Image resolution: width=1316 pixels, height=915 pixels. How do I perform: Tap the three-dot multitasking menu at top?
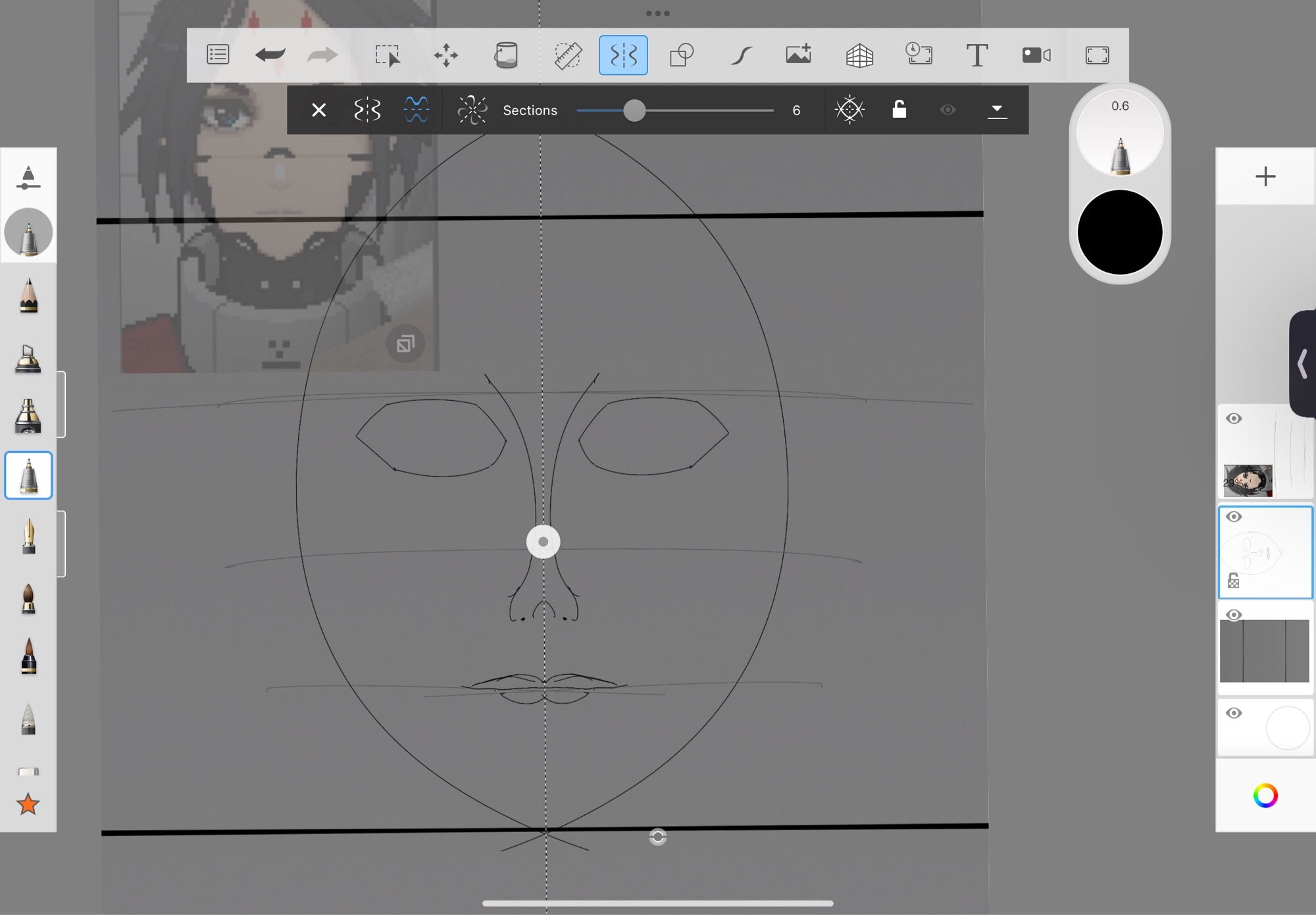[657, 13]
